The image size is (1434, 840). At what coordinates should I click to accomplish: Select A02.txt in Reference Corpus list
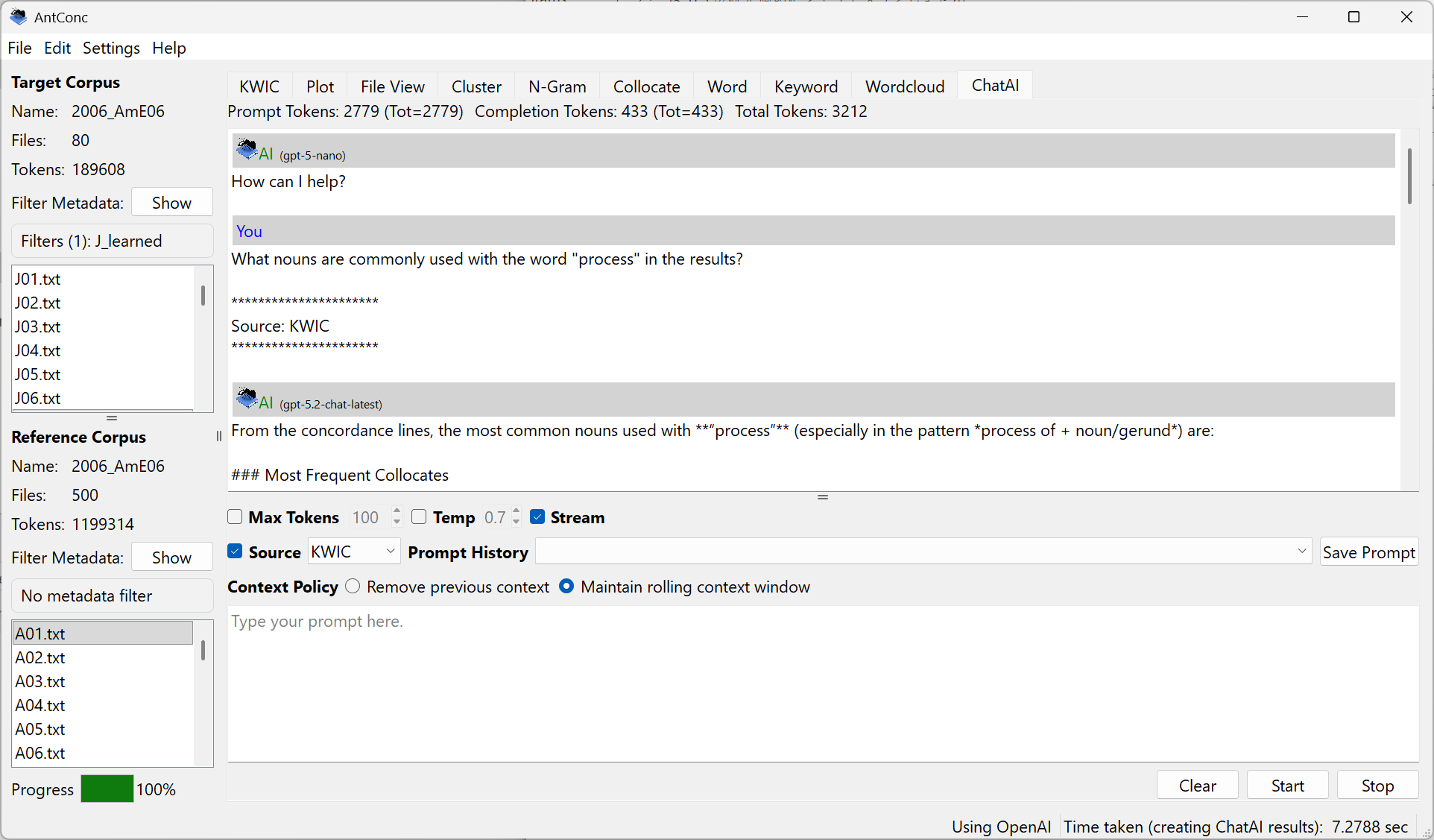tap(104, 657)
